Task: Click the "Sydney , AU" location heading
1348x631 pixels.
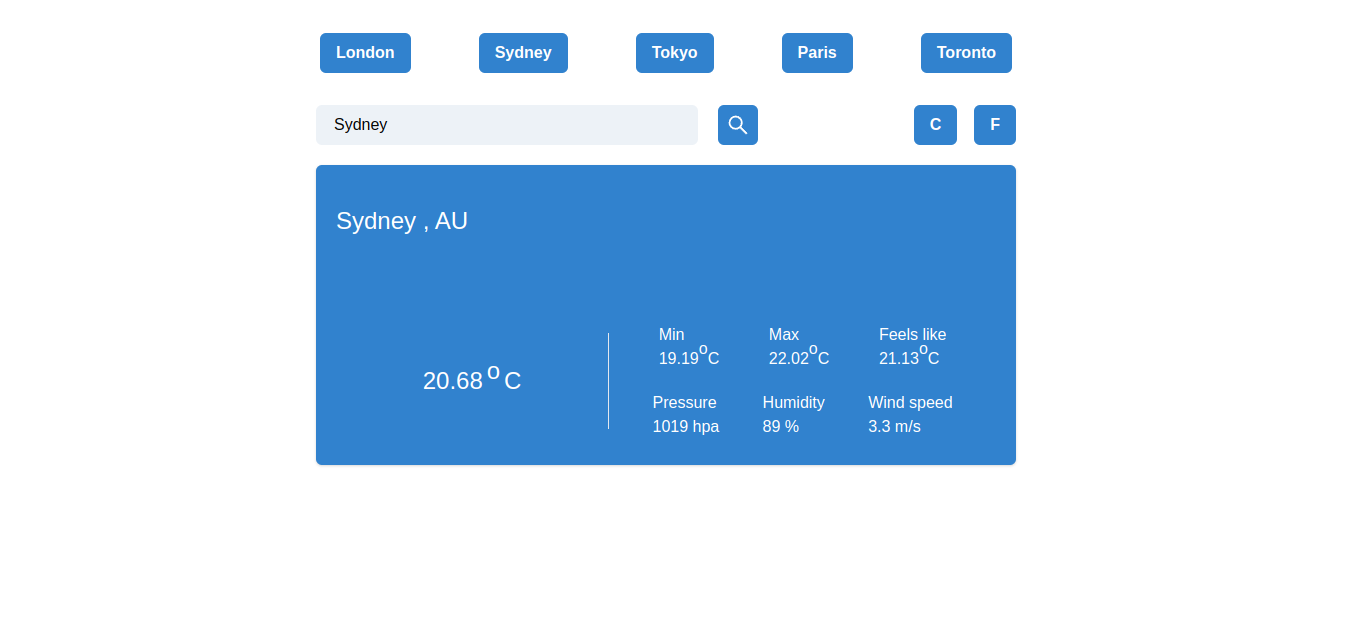Action: point(402,221)
